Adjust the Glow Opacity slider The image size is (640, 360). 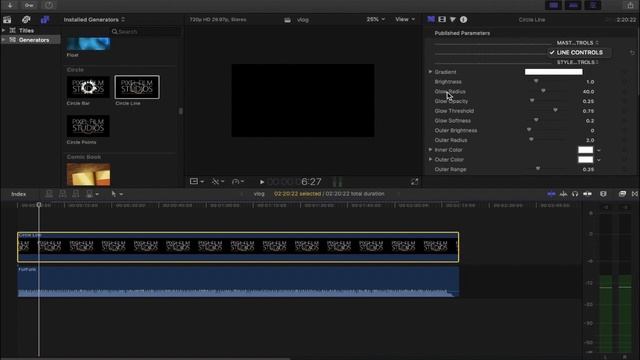click(532, 101)
